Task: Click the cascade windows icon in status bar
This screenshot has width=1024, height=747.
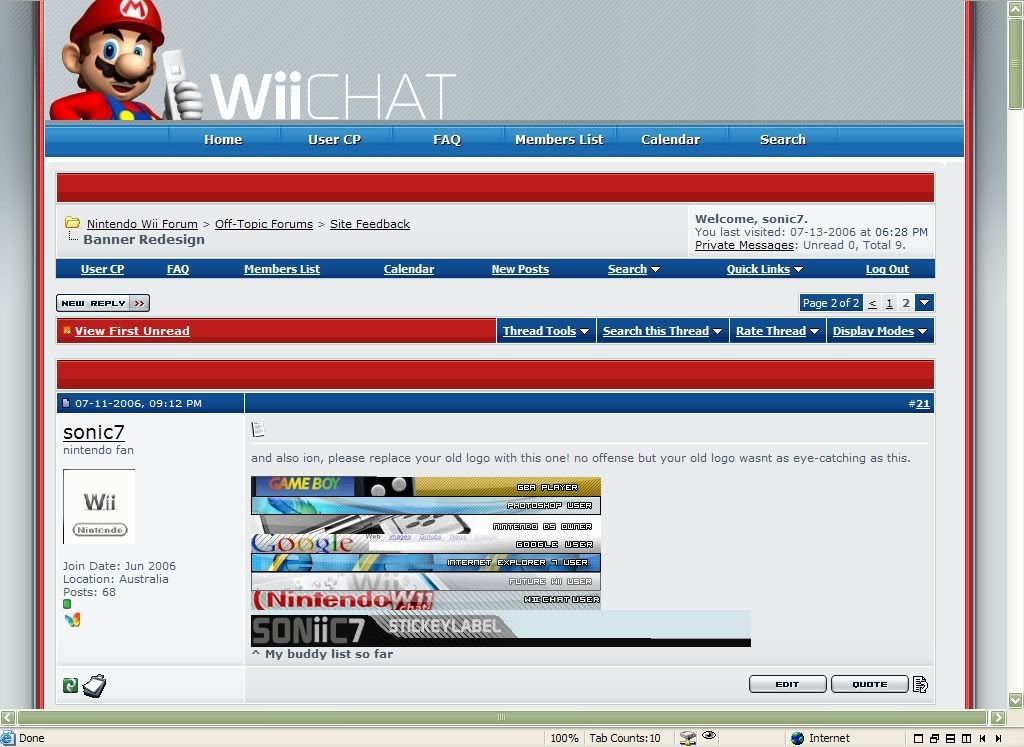Action: (935, 739)
